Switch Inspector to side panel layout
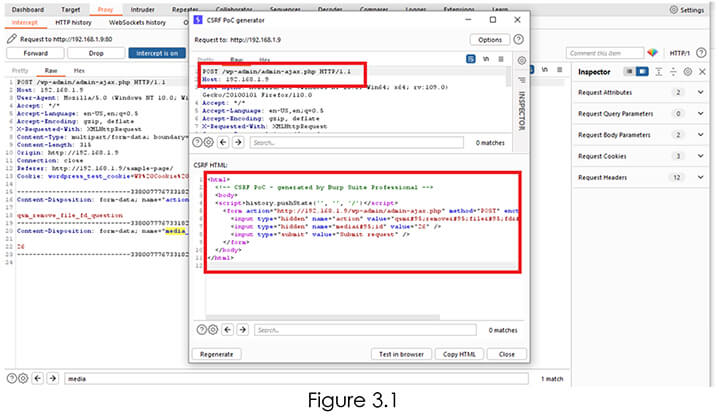719x417 pixels. tap(642, 72)
